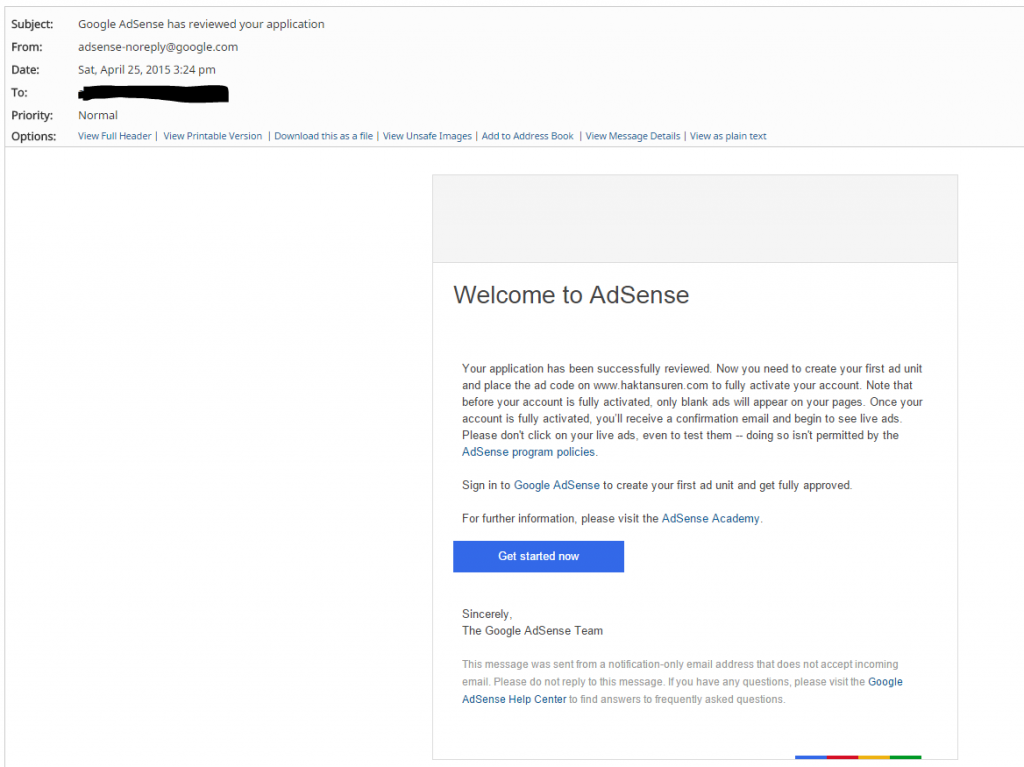Open Google AdSense Help Center link
Screen dimensions: 1024x767
coord(514,699)
